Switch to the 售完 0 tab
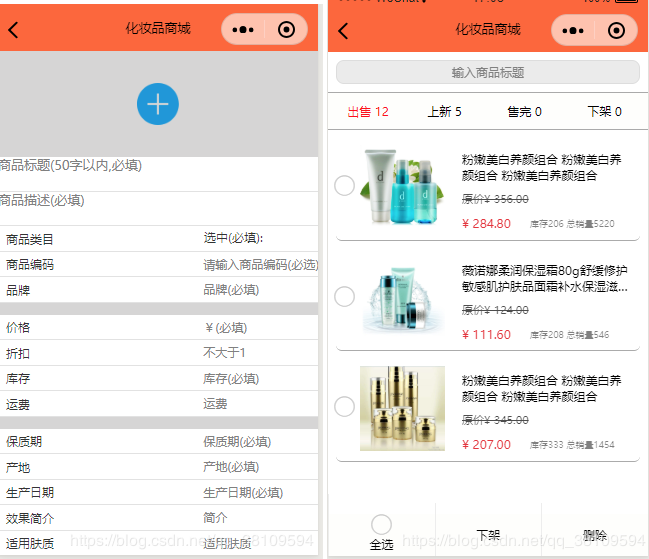649x559 pixels. pyautogui.click(x=524, y=112)
